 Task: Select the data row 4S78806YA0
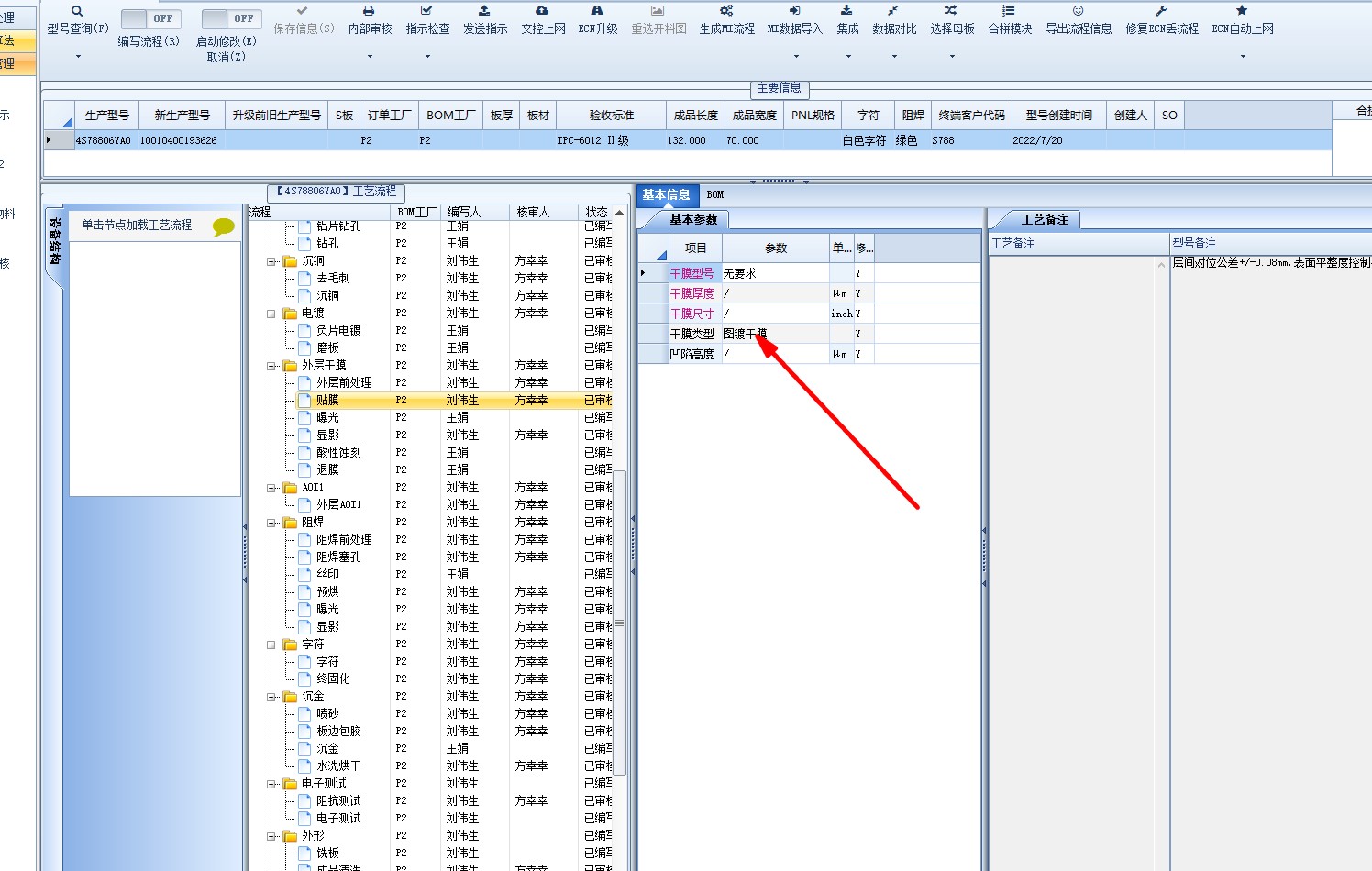(x=688, y=140)
